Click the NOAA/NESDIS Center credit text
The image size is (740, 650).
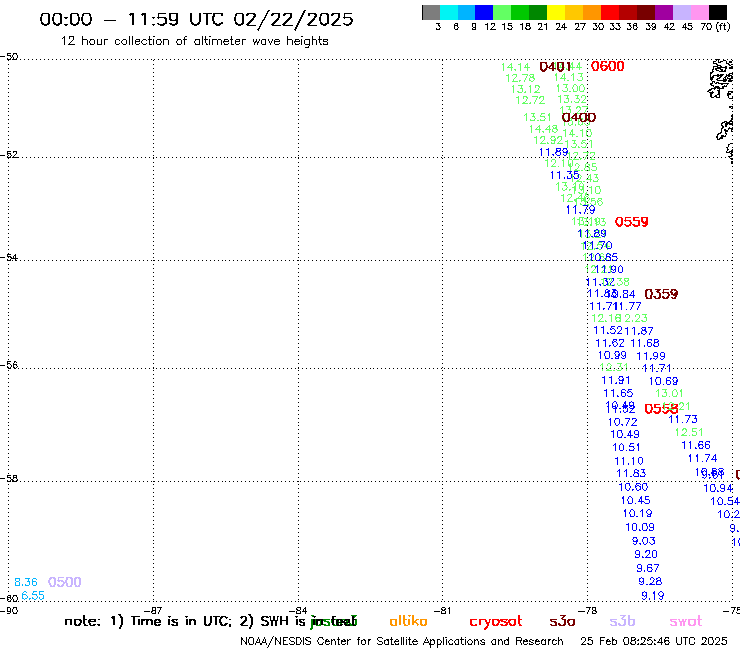(402, 642)
